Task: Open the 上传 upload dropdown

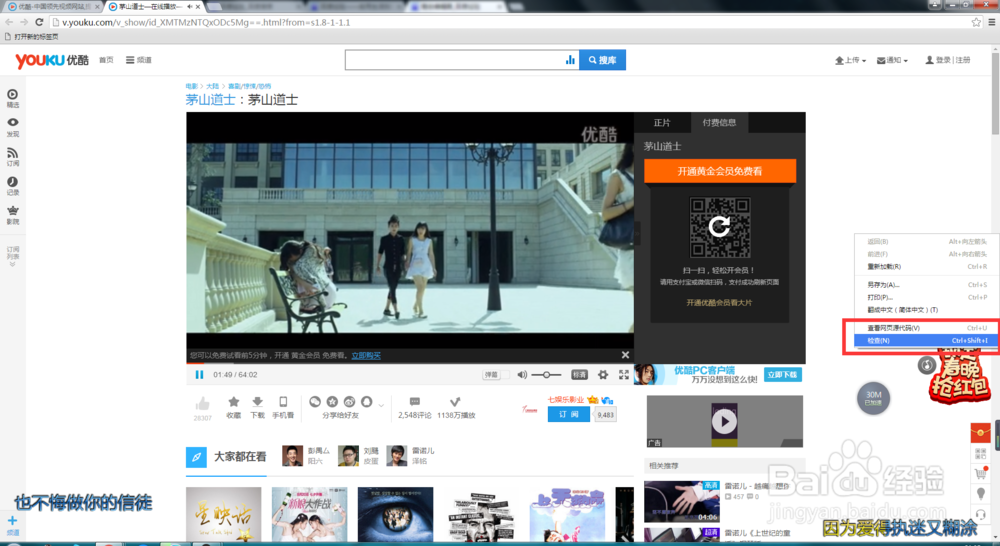Action: 850,60
